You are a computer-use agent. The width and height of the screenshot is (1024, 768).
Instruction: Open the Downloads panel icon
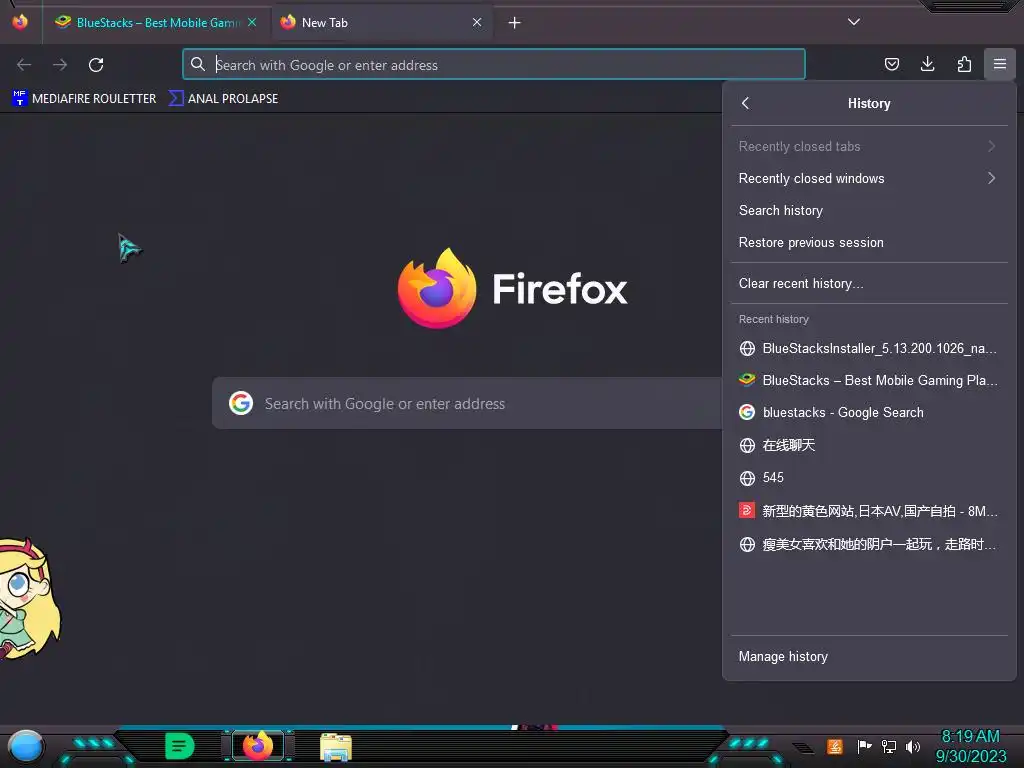point(927,64)
